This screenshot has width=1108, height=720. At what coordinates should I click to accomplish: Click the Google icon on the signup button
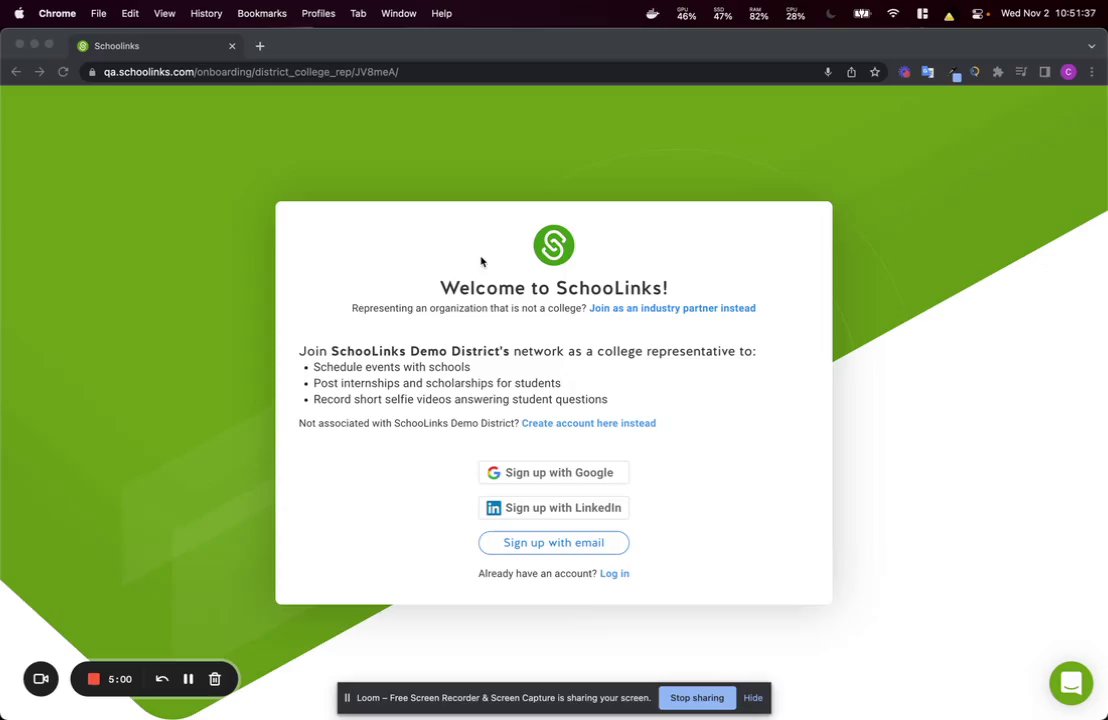click(x=493, y=473)
